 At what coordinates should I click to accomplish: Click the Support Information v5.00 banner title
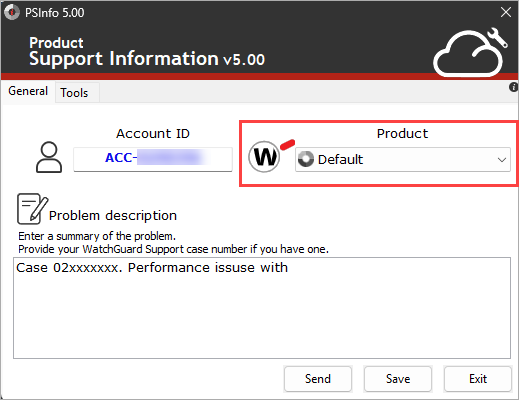pos(147,59)
